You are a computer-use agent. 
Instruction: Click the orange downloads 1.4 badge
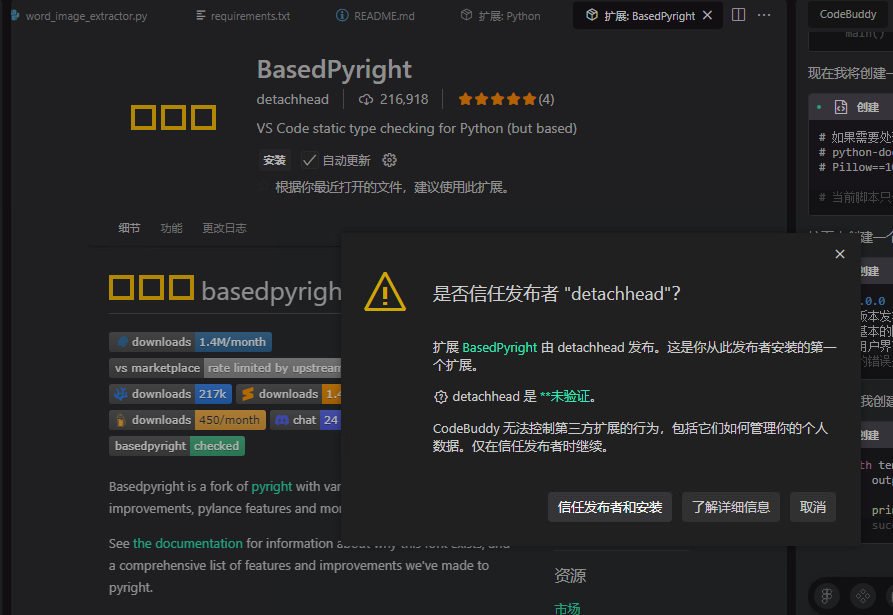coord(288,394)
